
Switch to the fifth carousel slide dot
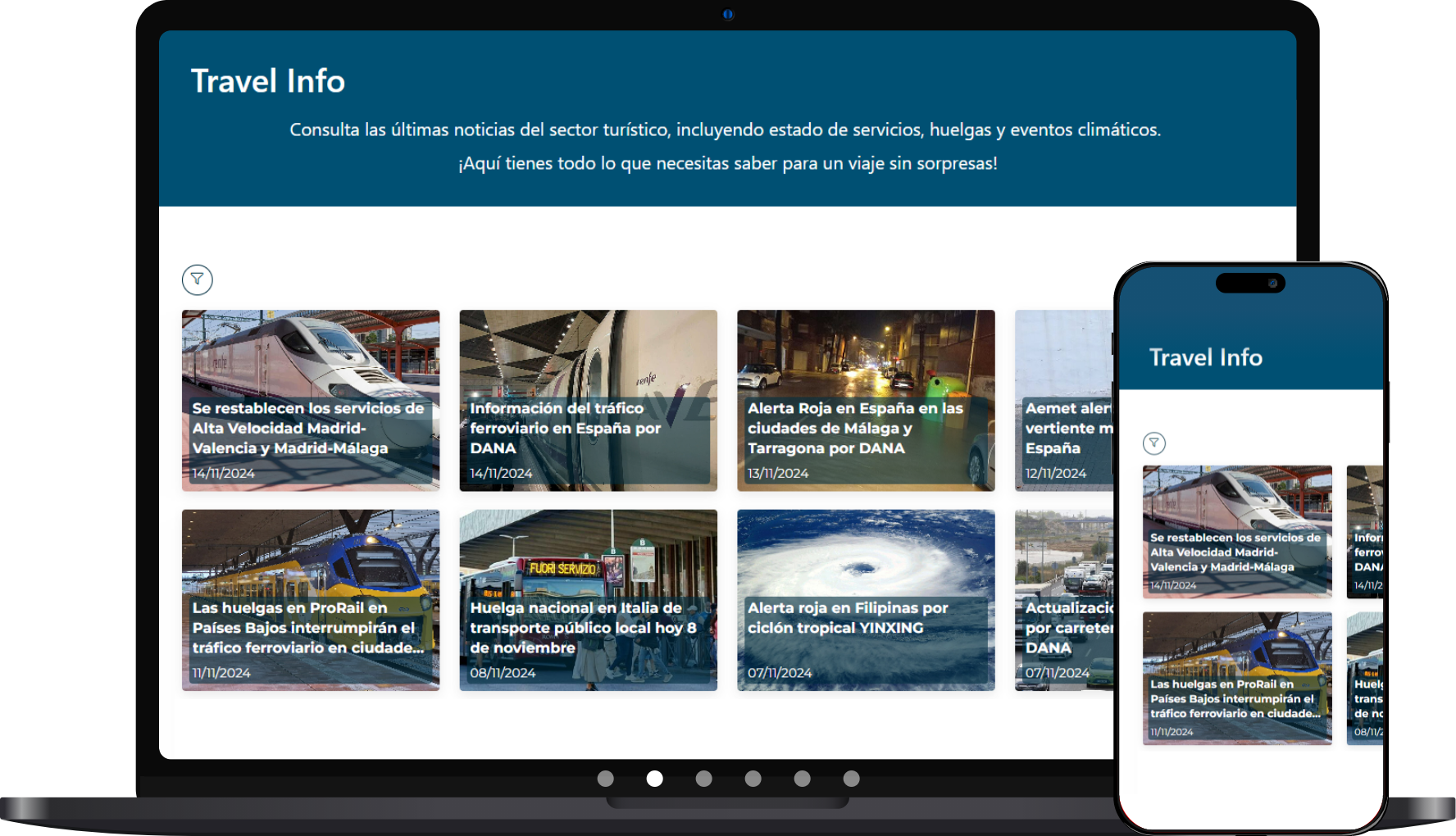(802, 779)
